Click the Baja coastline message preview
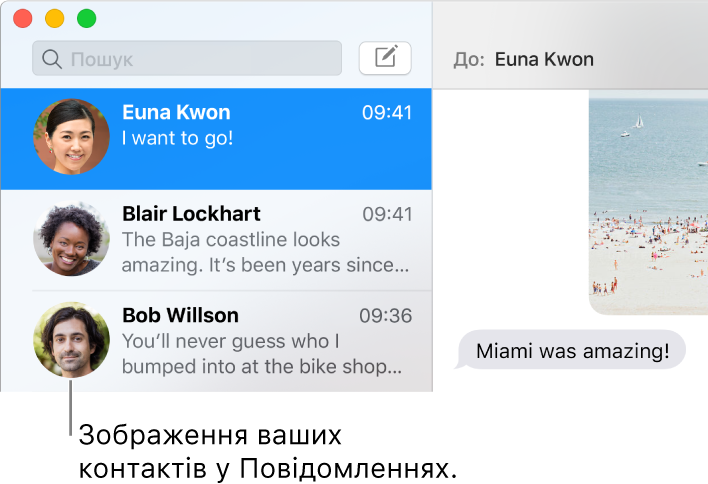The width and height of the screenshot is (708, 484). 265,253
